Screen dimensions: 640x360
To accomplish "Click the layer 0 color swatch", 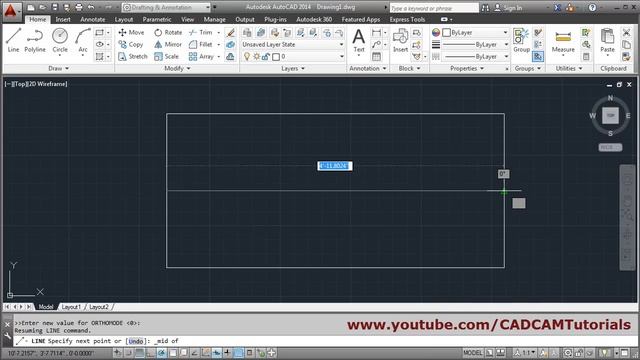I will tap(276, 57).
